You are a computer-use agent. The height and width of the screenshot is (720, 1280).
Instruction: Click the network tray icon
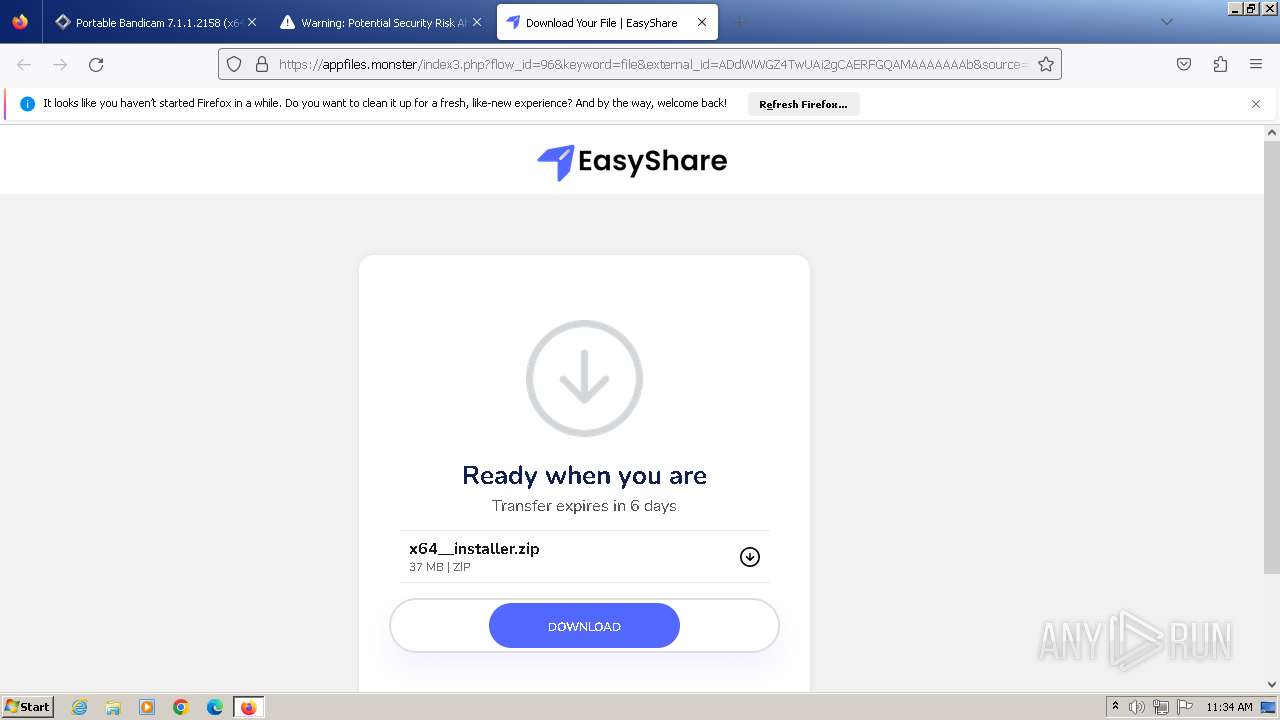[1161, 707]
